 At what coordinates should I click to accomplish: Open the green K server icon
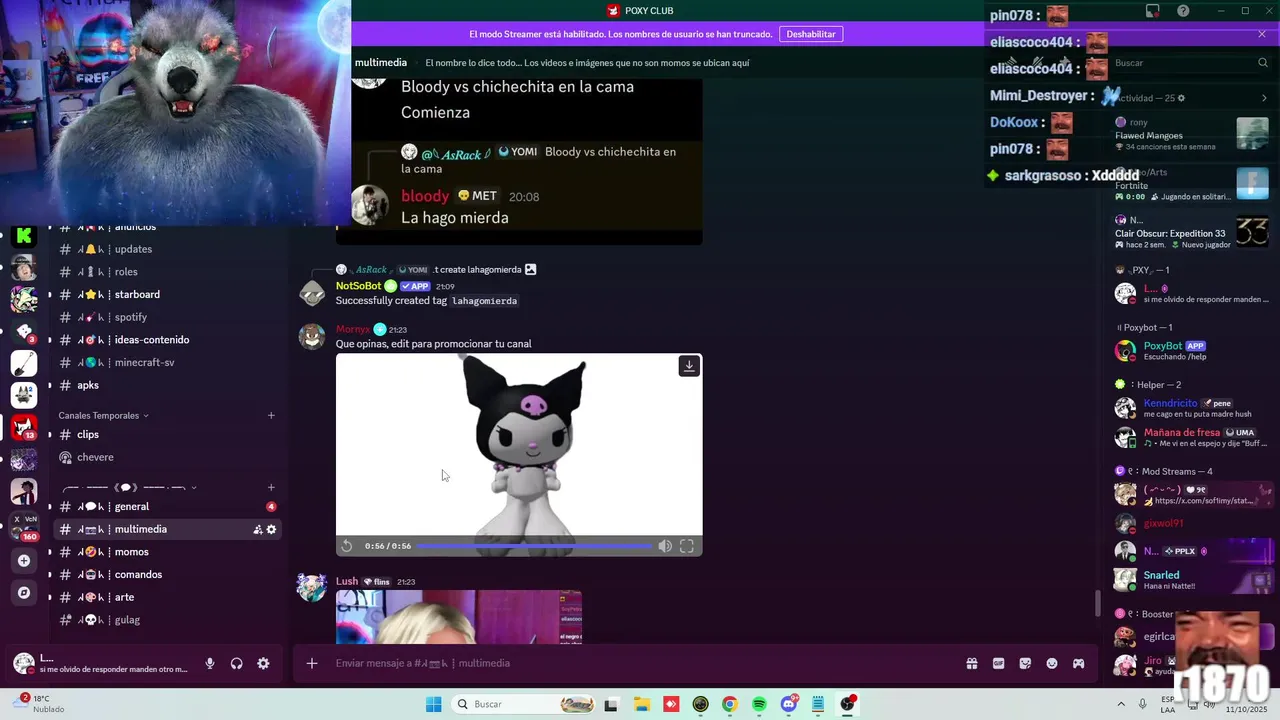24,236
